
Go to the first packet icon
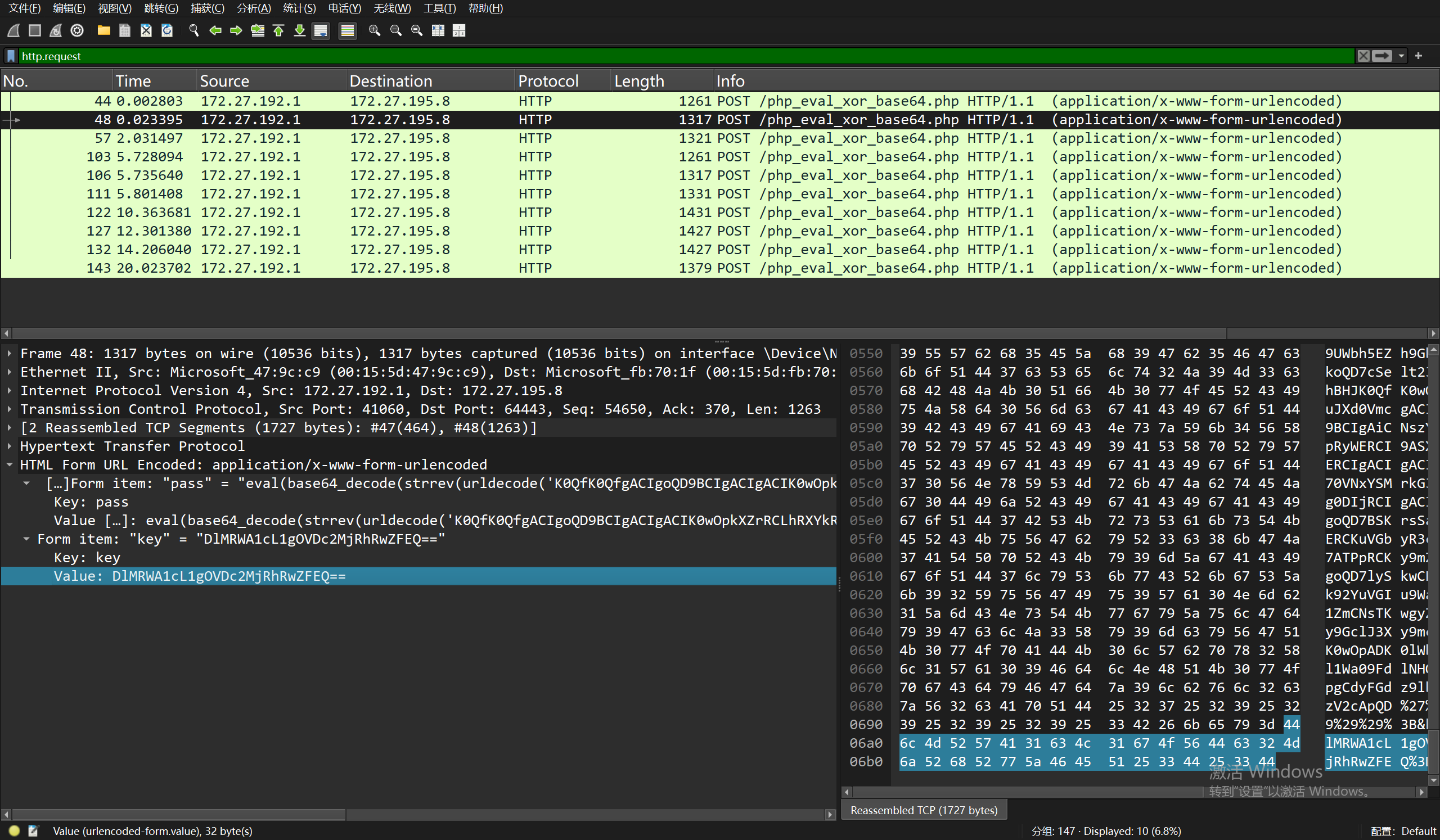[x=279, y=30]
